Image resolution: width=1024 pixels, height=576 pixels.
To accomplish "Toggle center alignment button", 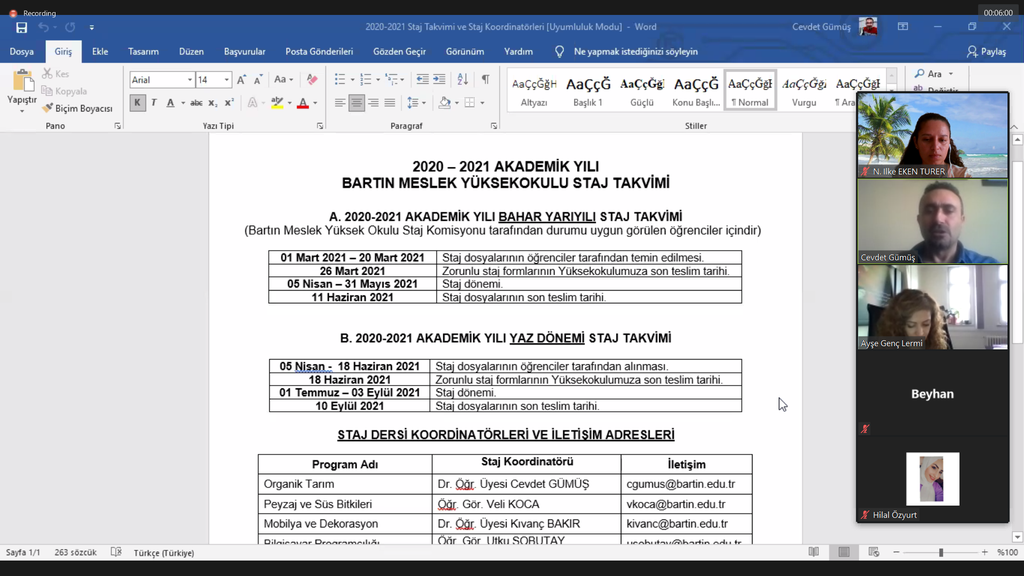I will (357, 103).
